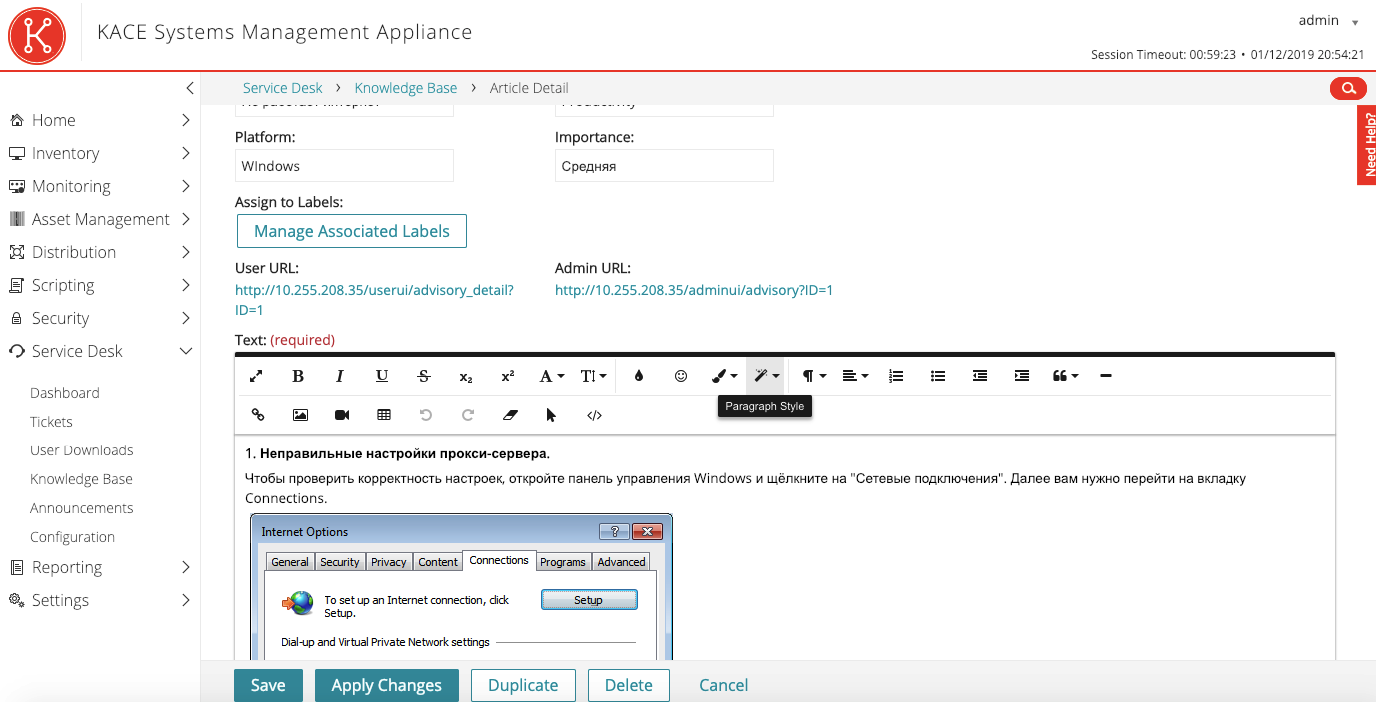The width and height of the screenshot is (1376, 702).
Task: Open the Monitoring menu
Action: (x=100, y=186)
